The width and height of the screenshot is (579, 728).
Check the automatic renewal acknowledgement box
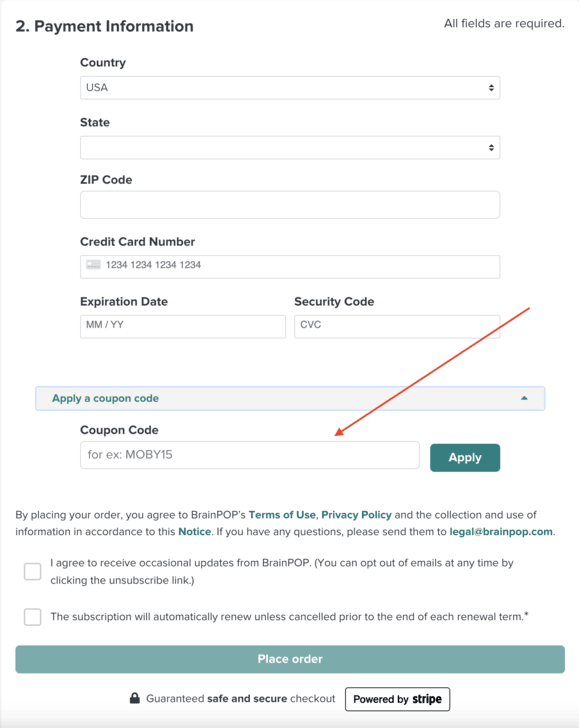pos(33,617)
